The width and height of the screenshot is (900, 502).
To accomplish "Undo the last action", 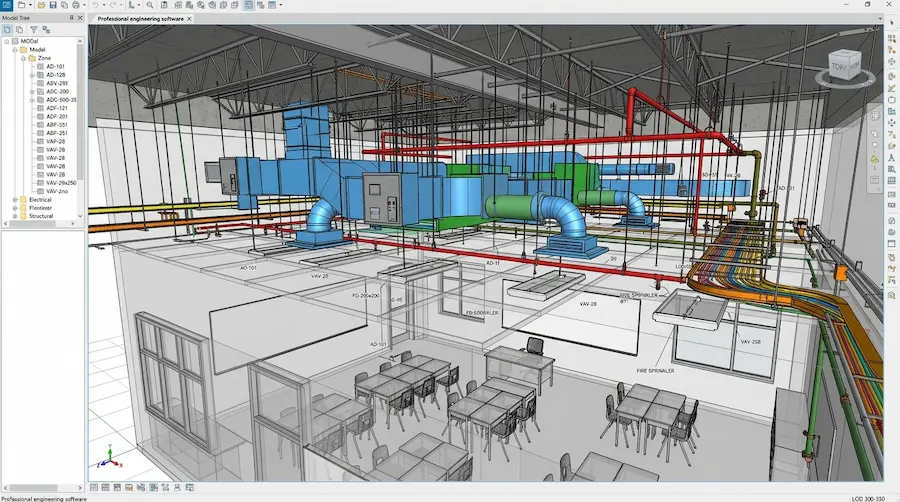I will (x=95, y=5).
